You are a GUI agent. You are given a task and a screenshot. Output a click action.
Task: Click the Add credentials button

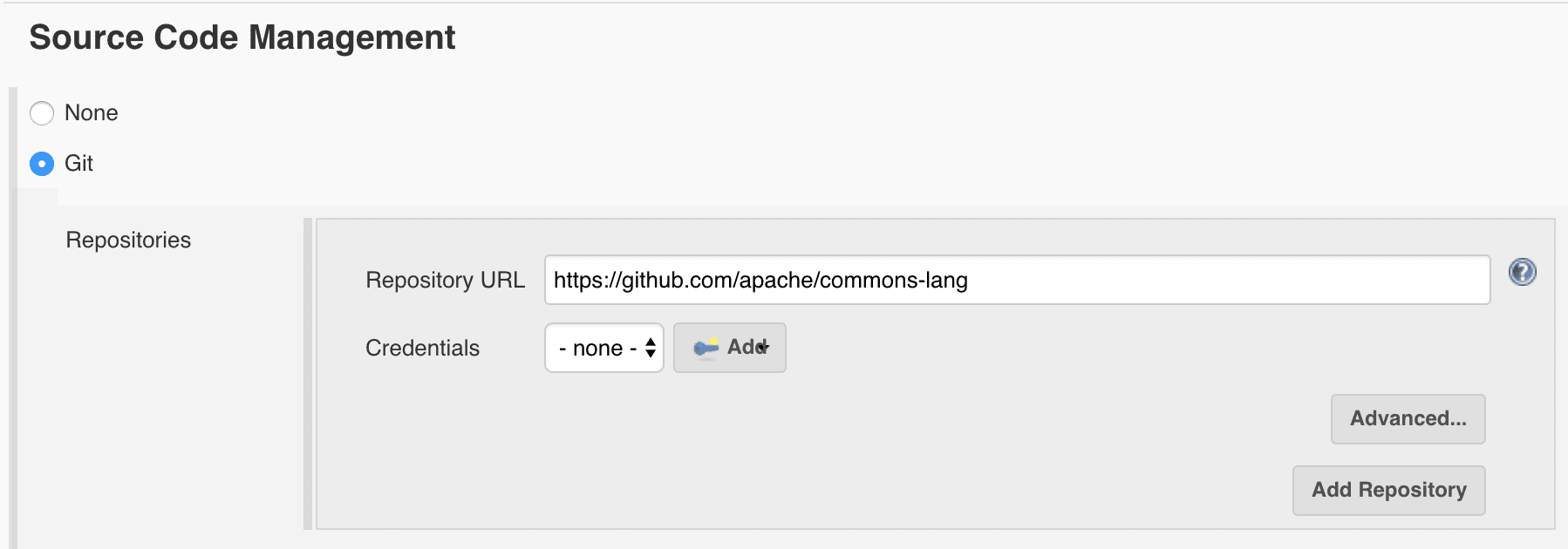pos(730,348)
